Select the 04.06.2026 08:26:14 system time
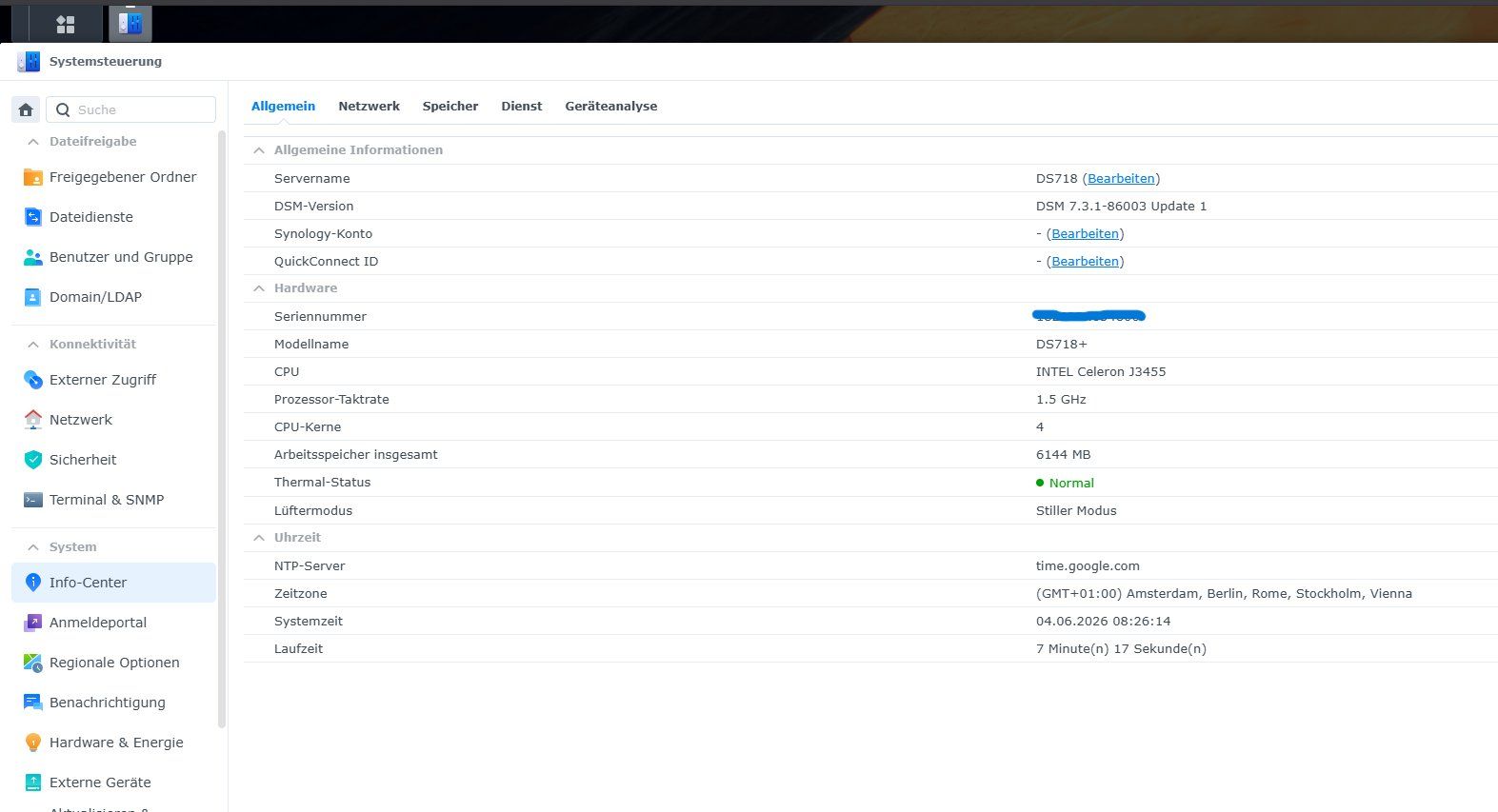 tap(1103, 622)
